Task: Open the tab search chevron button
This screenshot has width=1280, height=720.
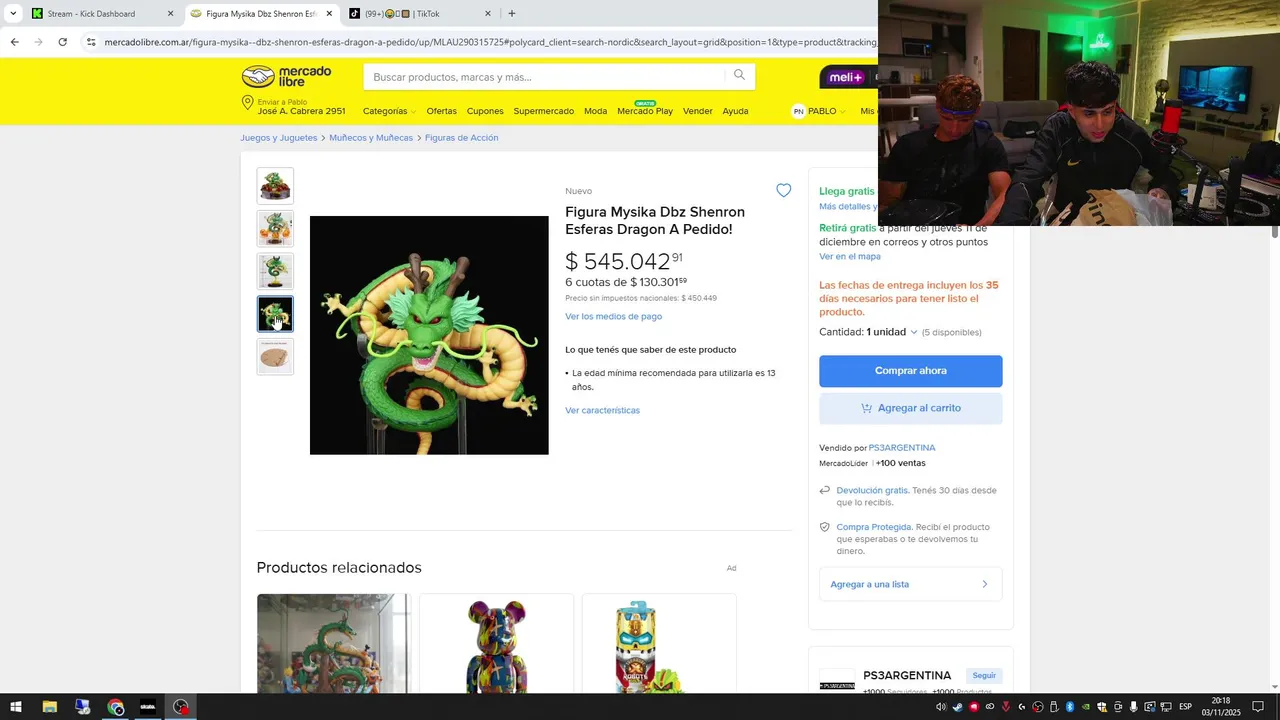Action: tap(13, 14)
